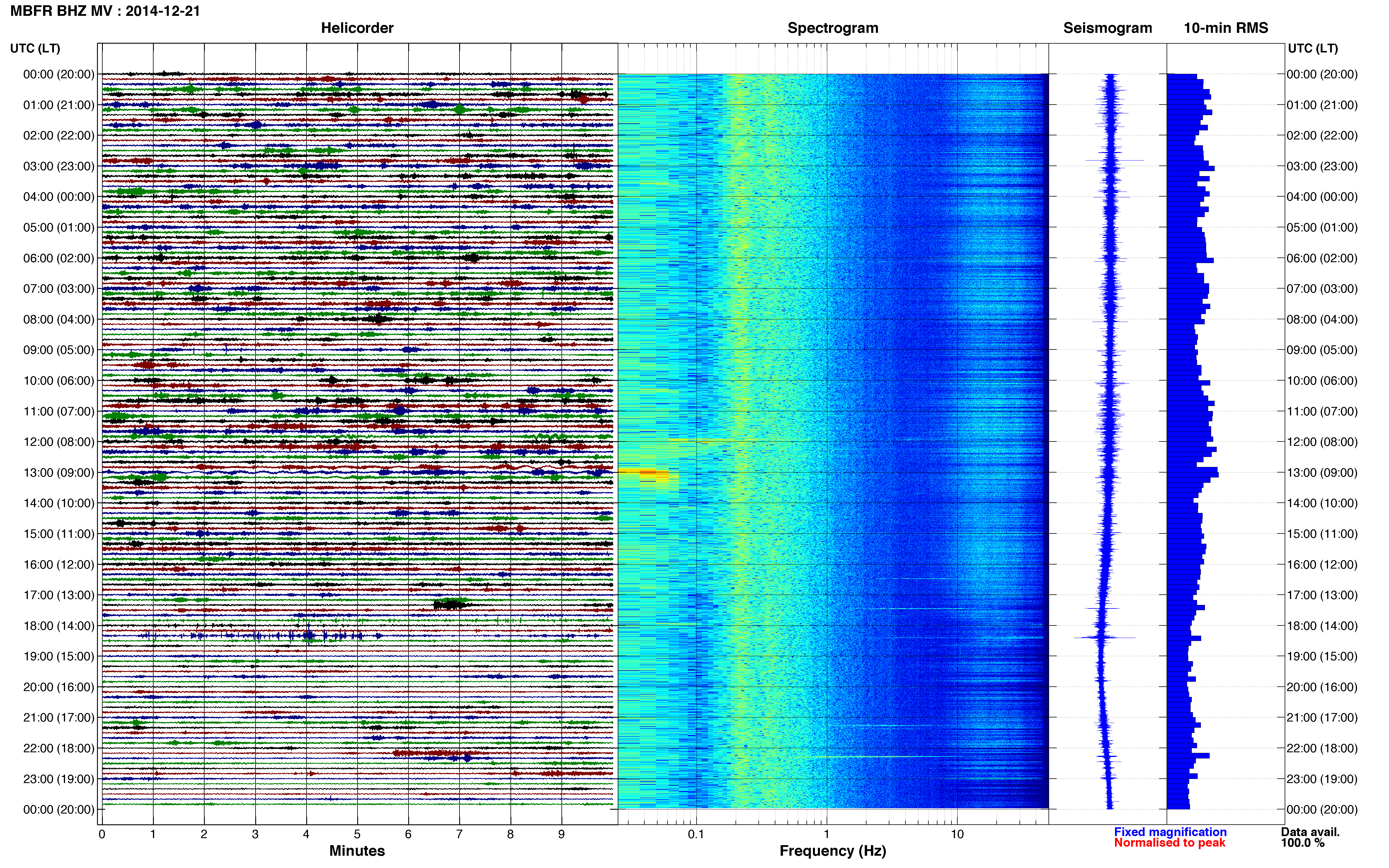Screen dimensions: 1389x868
Task: Click helicorder minute tick '5'
Action: [x=357, y=834]
